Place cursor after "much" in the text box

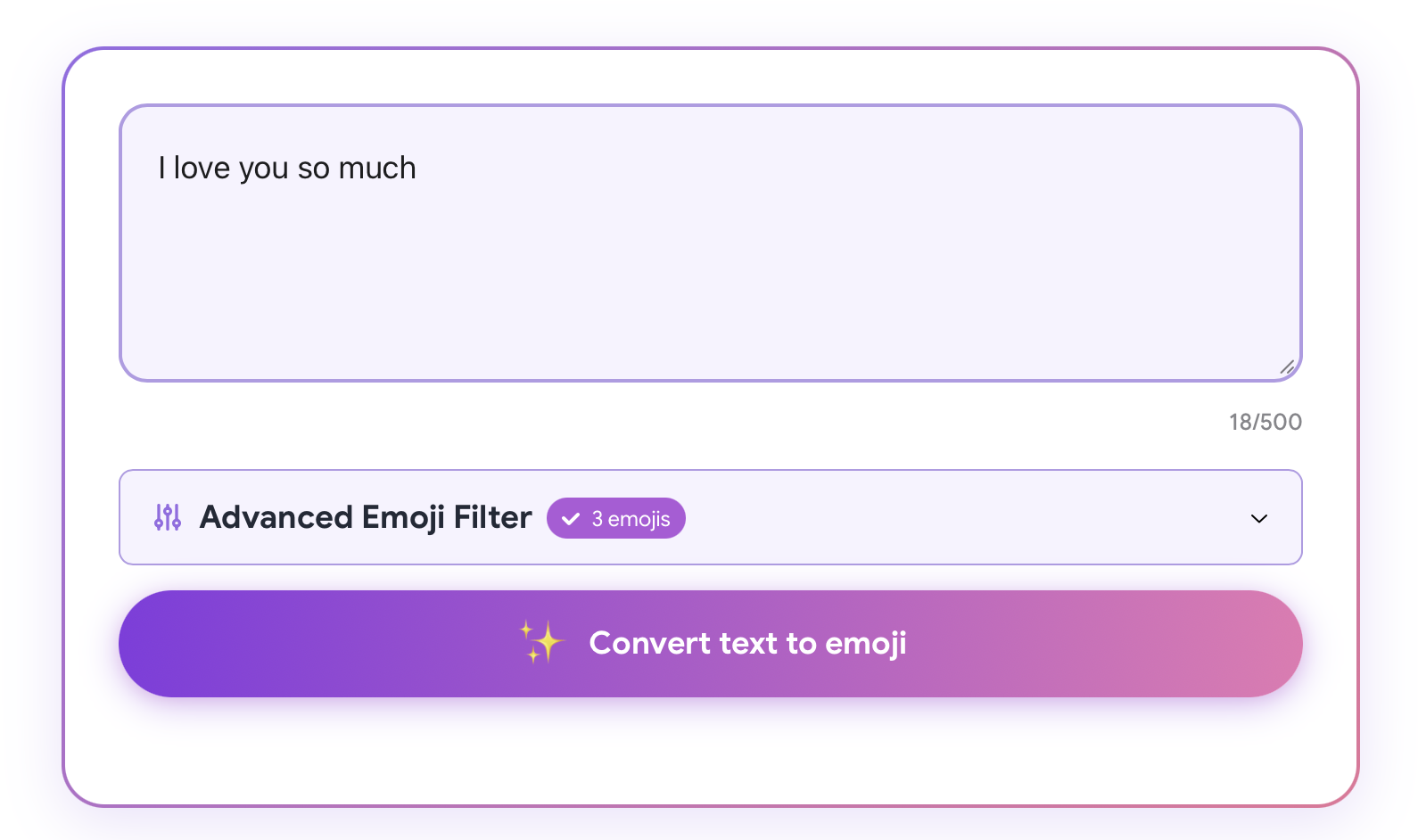(x=418, y=168)
